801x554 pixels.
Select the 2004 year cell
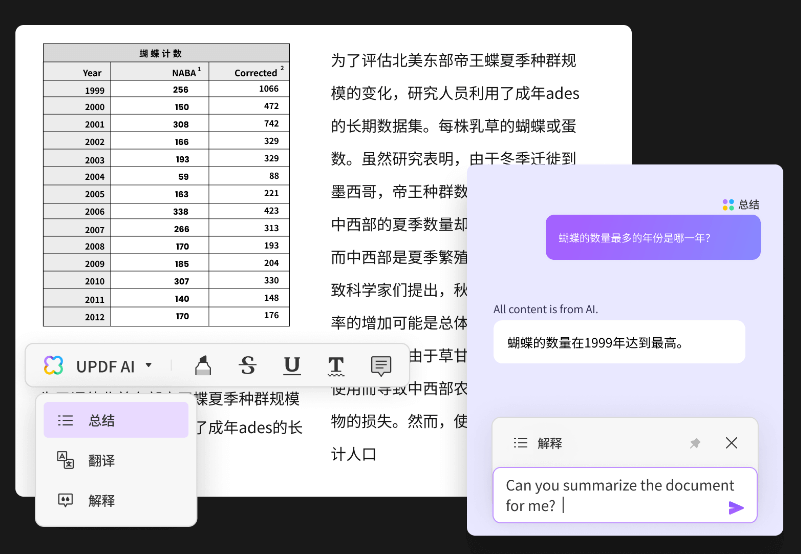(x=77, y=176)
